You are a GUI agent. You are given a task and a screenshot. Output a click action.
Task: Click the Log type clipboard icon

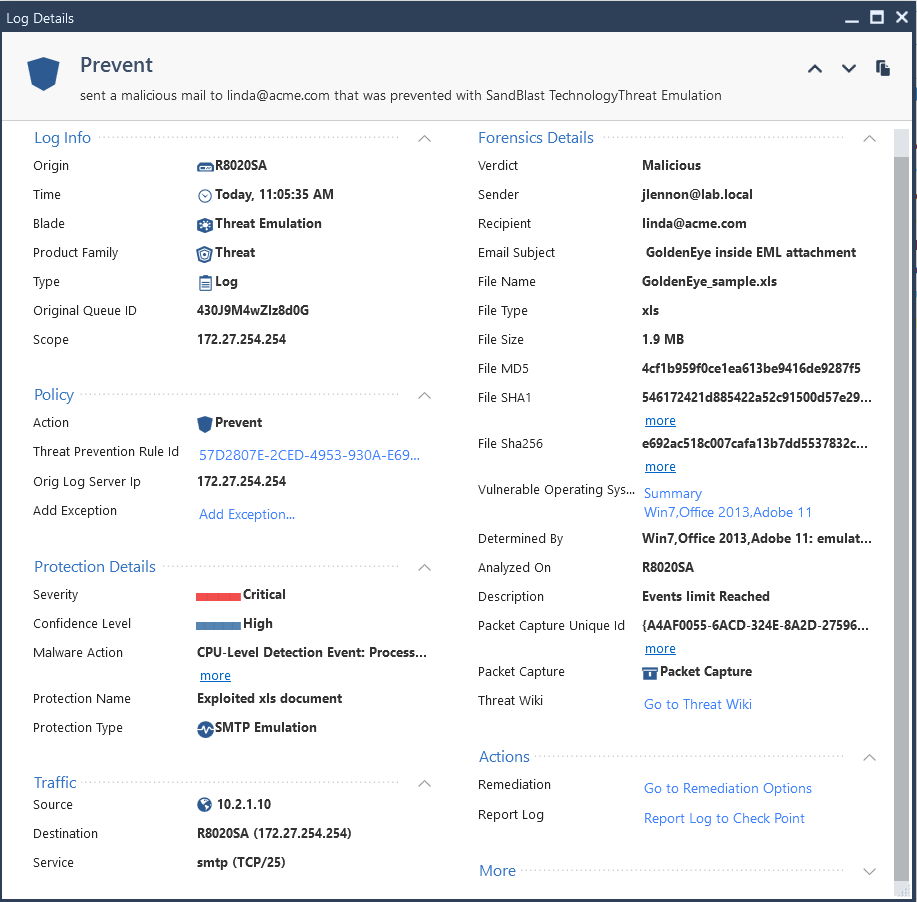click(x=205, y=283)
